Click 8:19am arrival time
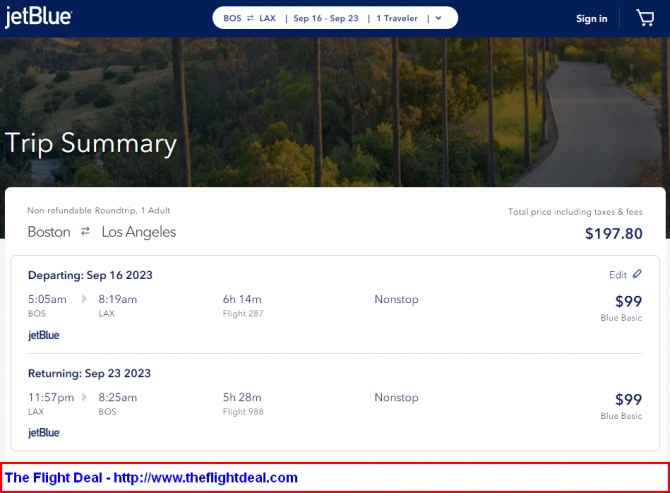The width and height of the screenshot is (670, 493). click(118, 299)
